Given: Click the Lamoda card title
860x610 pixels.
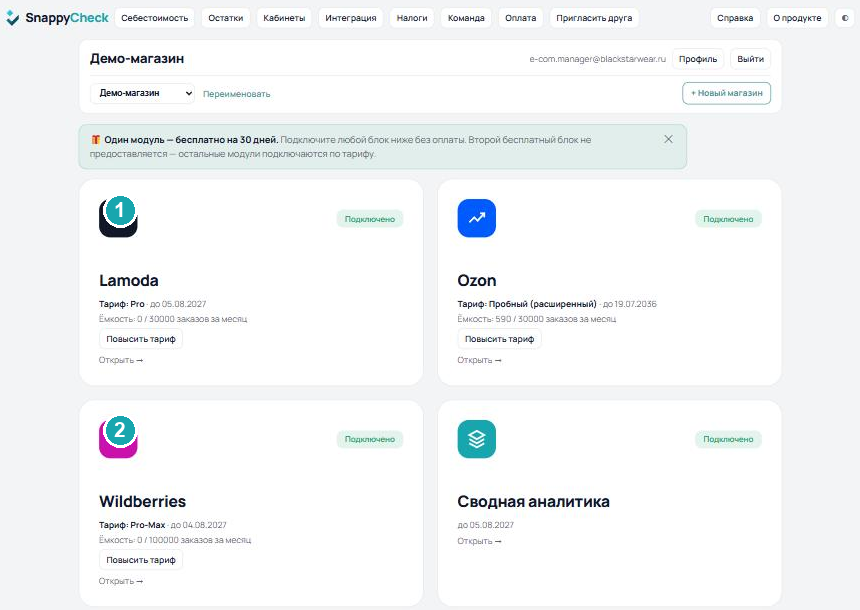Looking at the screenshot, I should (x=129, y=280).
